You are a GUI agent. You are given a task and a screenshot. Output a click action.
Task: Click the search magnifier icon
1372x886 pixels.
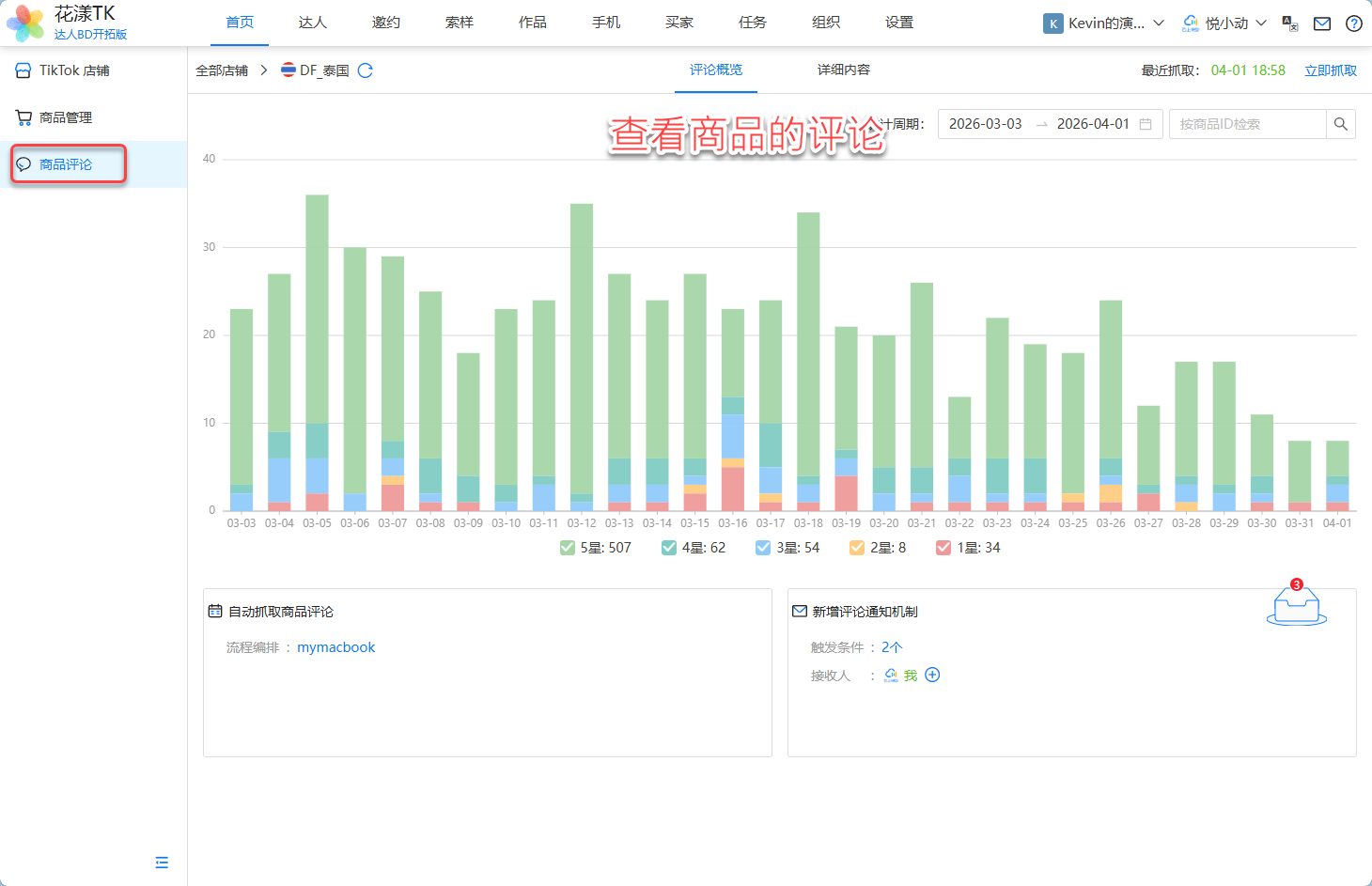(x=1340, y=124)
